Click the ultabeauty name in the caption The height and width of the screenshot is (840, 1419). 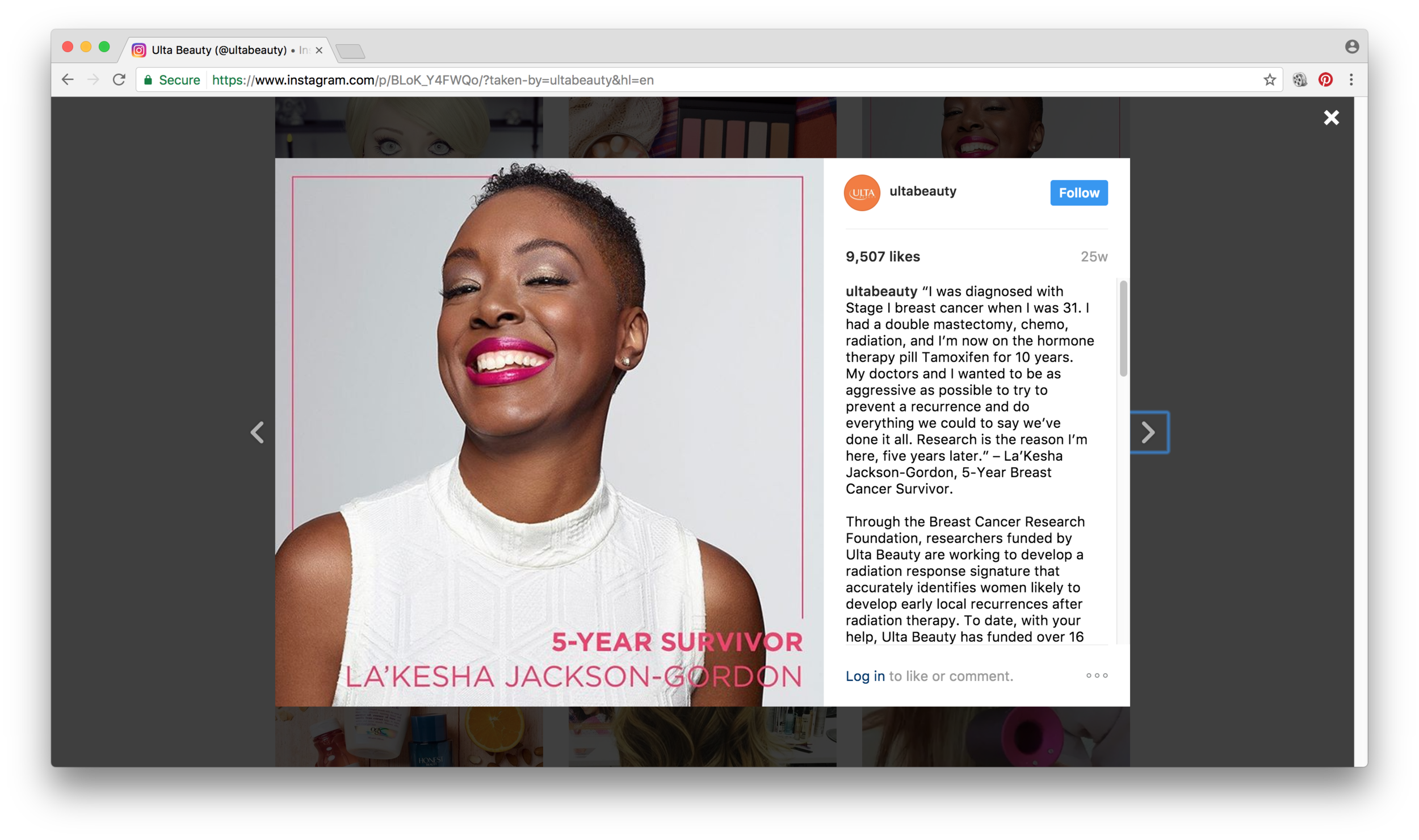tap(881, 292)
